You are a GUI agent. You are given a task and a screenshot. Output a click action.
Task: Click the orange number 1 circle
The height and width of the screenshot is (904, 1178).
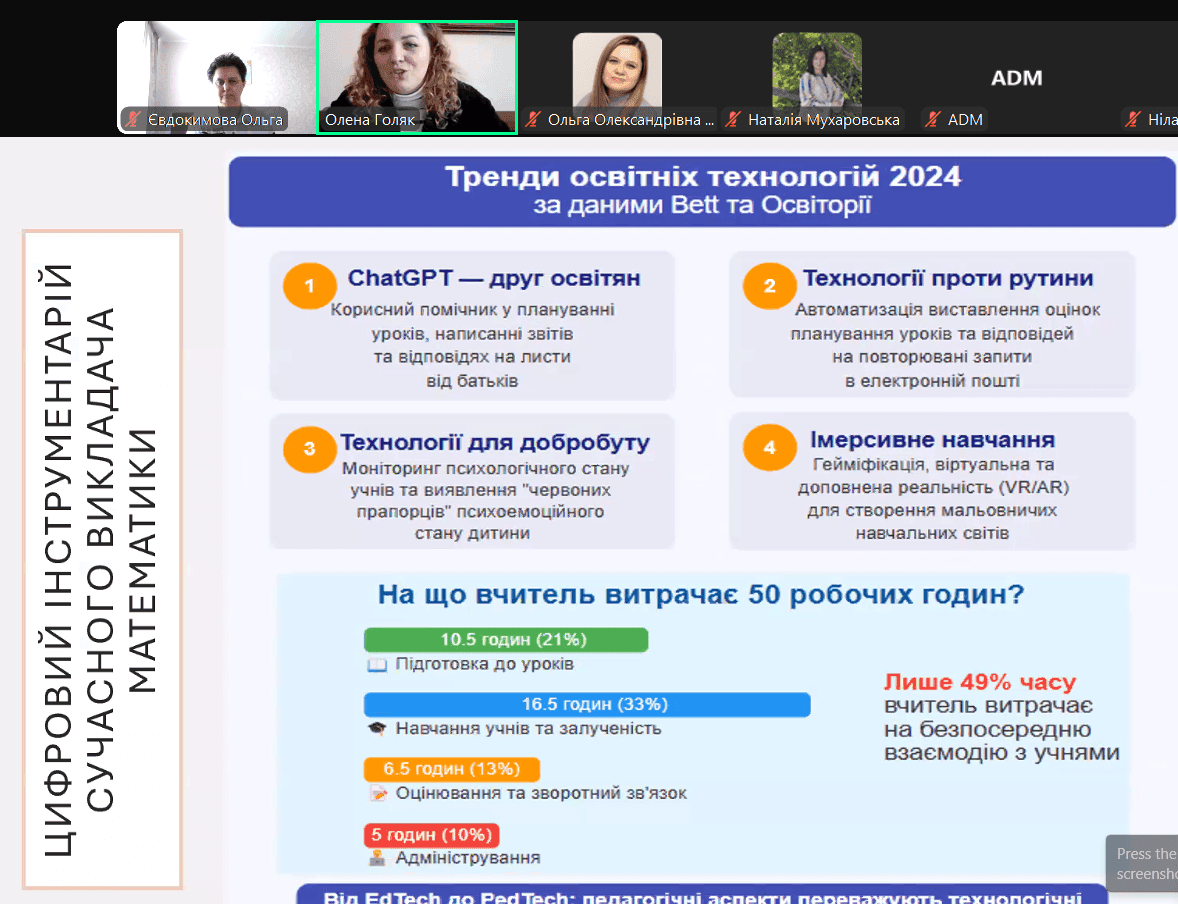pyautogui.click(x=309, y=286)
